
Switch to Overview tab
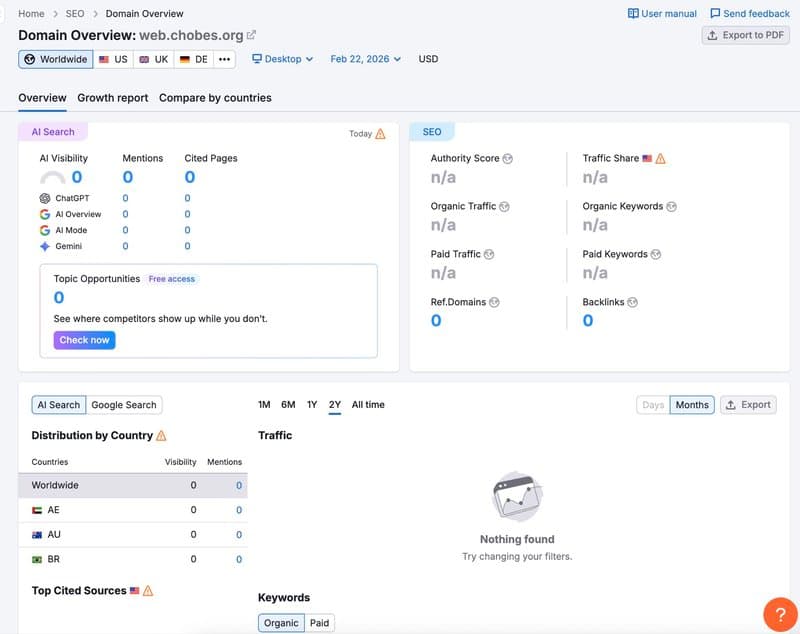tap(42, 98)
